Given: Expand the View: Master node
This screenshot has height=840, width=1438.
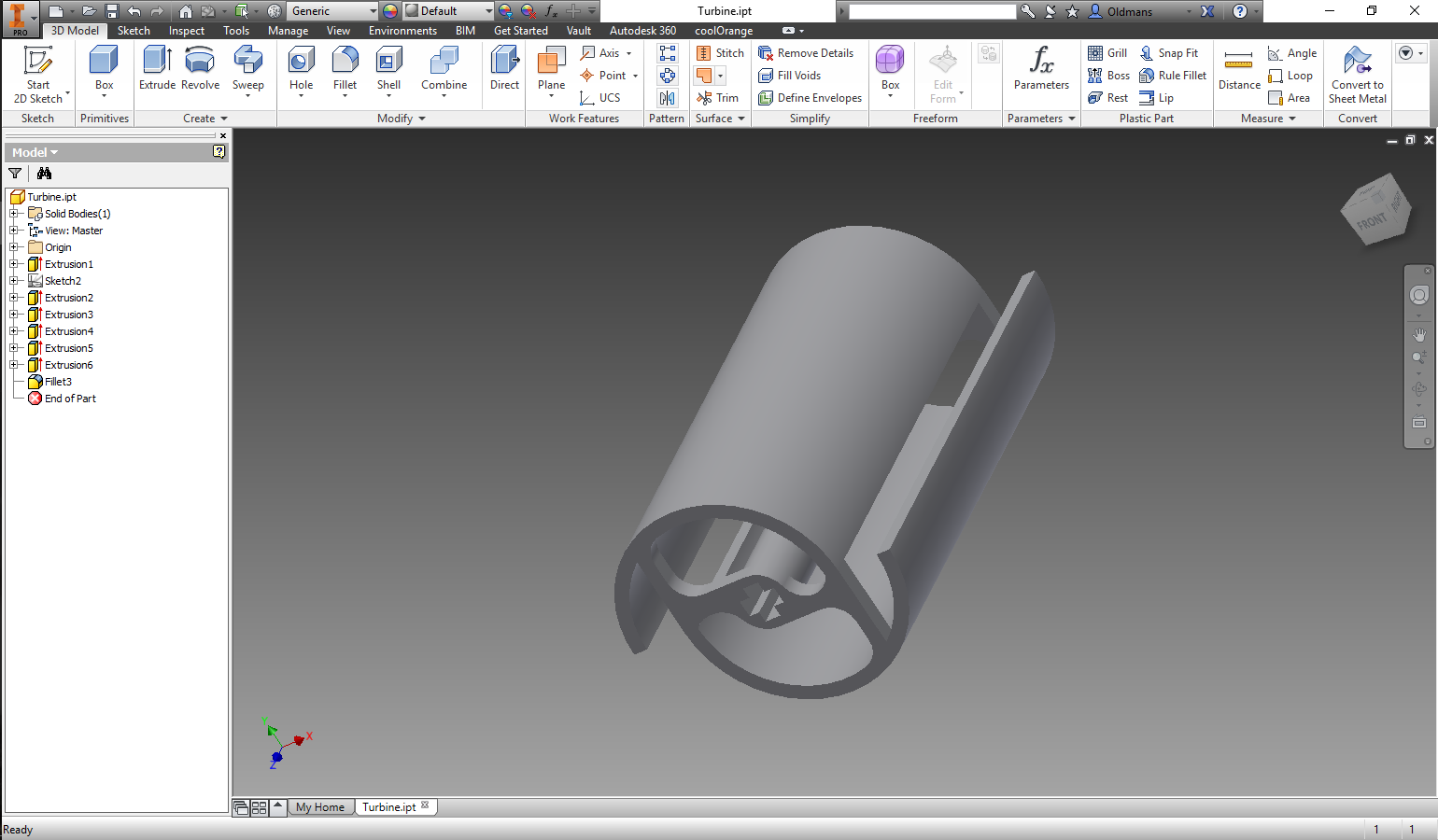Looking at the screenshot, I should [14, 231].
